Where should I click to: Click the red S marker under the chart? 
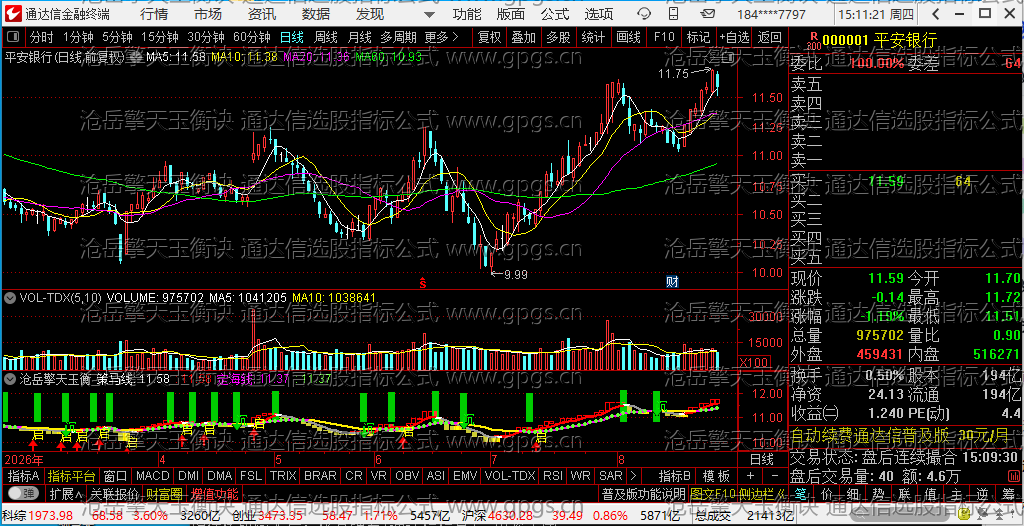pos(423,283)
